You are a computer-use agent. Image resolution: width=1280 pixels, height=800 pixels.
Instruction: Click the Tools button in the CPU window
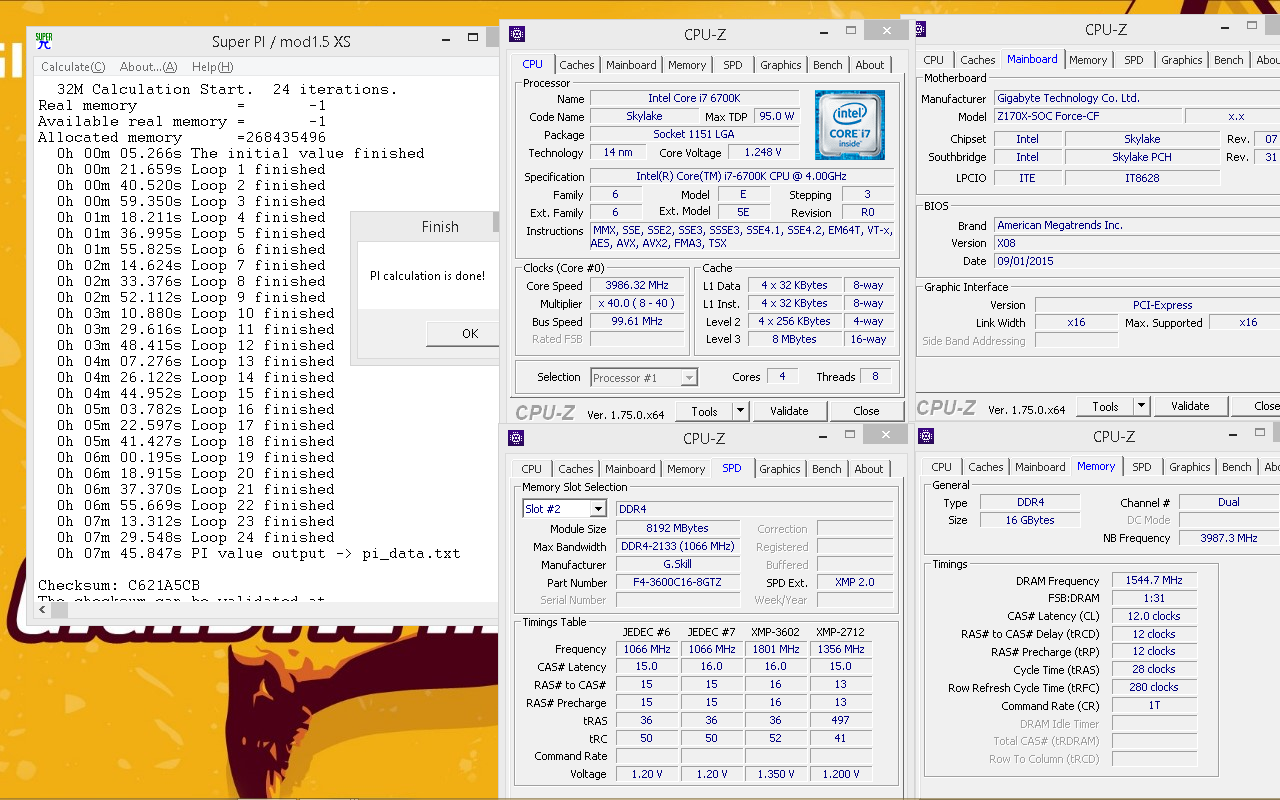(704, 411)
